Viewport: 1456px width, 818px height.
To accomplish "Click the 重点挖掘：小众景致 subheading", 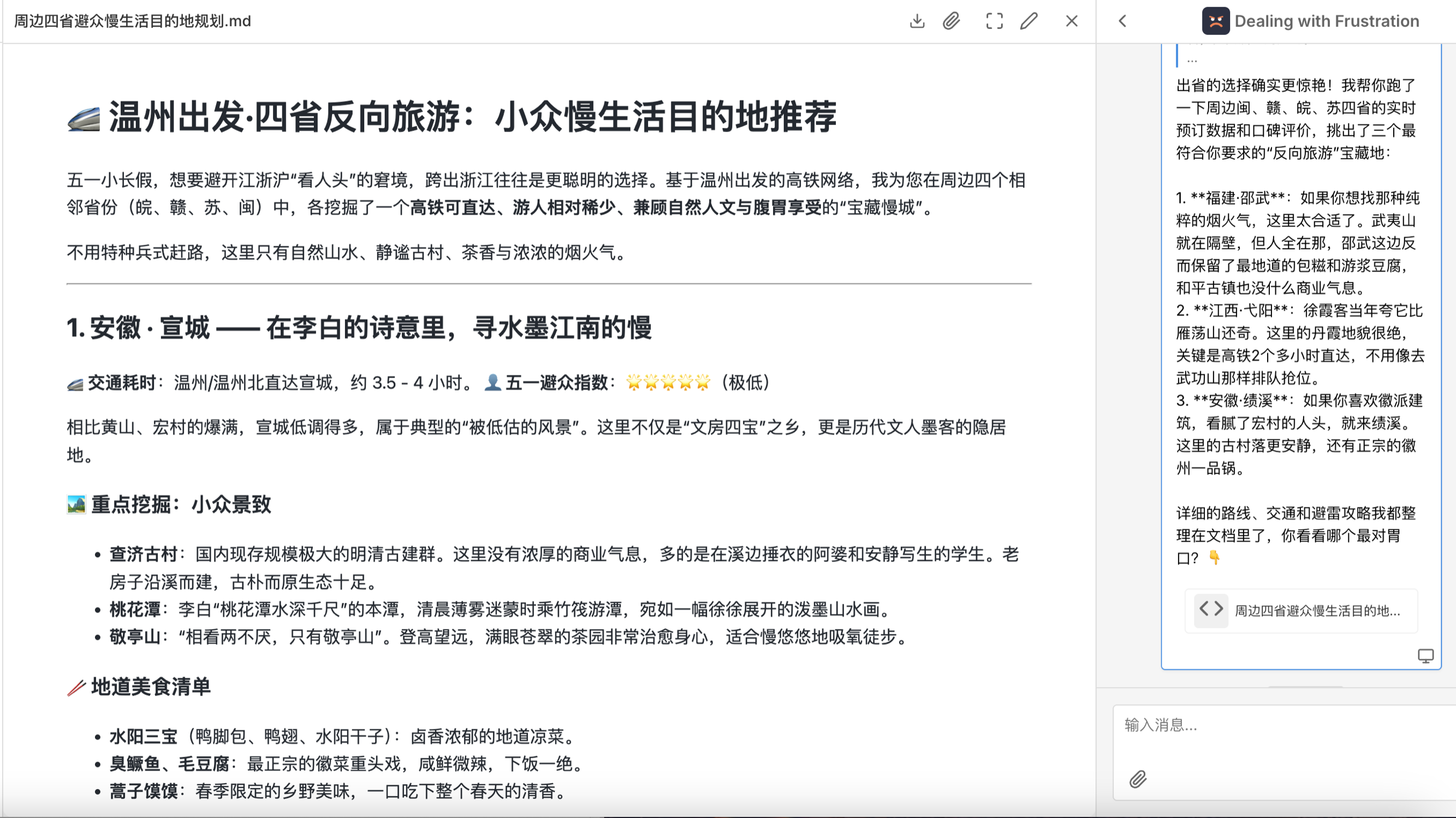I will point(181,504).
